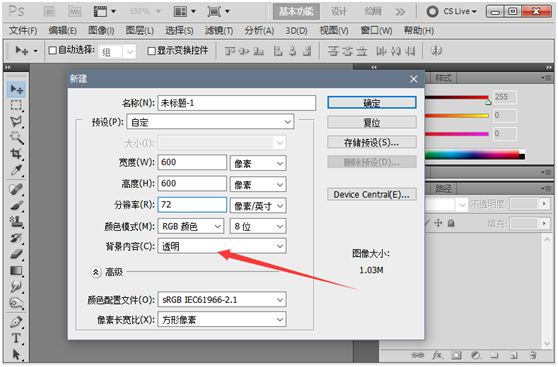Click the 复位 button
The image size is (558, 367).
click(372, 123)
